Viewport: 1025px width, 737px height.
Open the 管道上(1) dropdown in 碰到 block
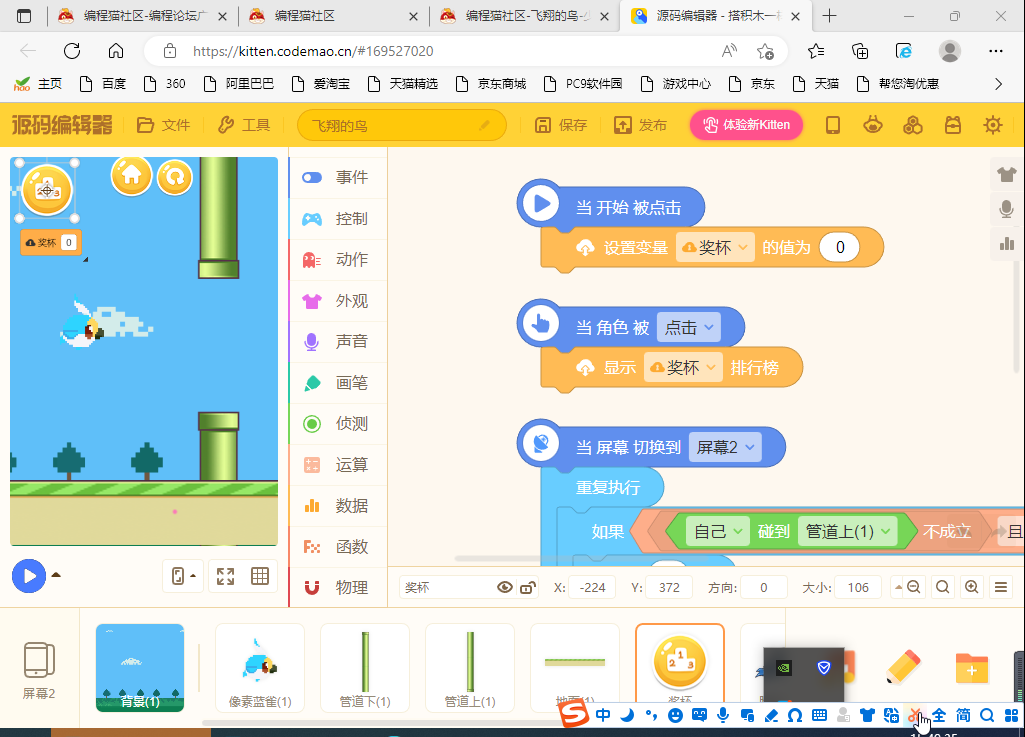coord(848,532)
